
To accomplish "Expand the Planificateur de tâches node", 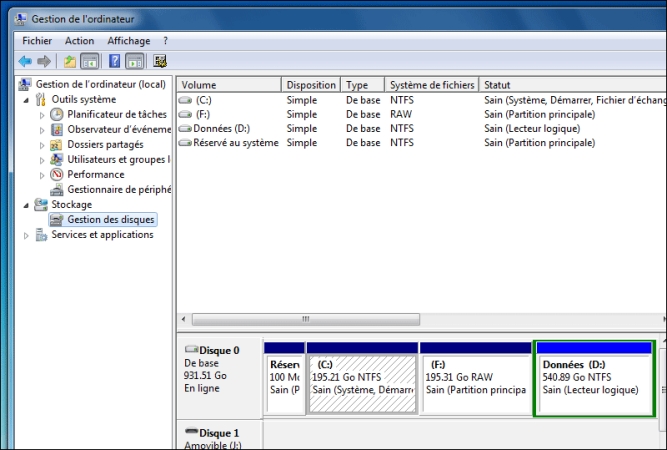I will pyautogui.click(x=42, y=115).
